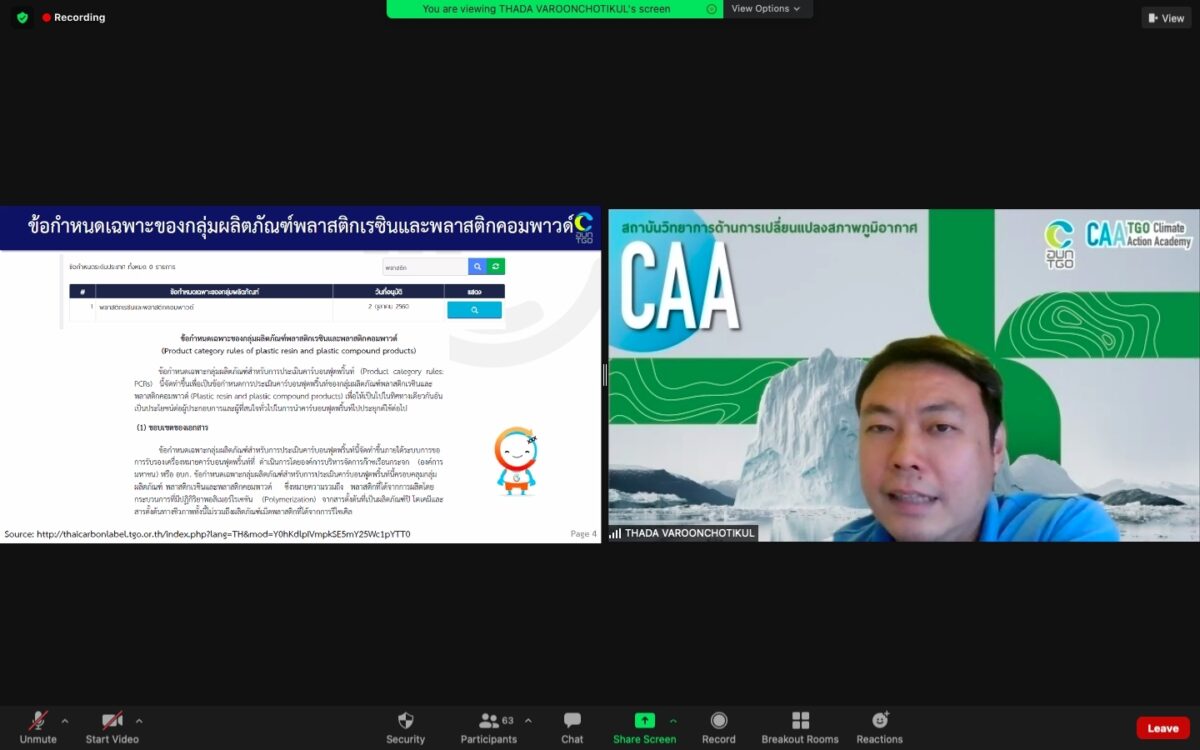
Task: Start recording with Record button
Action: pos(718,721)
